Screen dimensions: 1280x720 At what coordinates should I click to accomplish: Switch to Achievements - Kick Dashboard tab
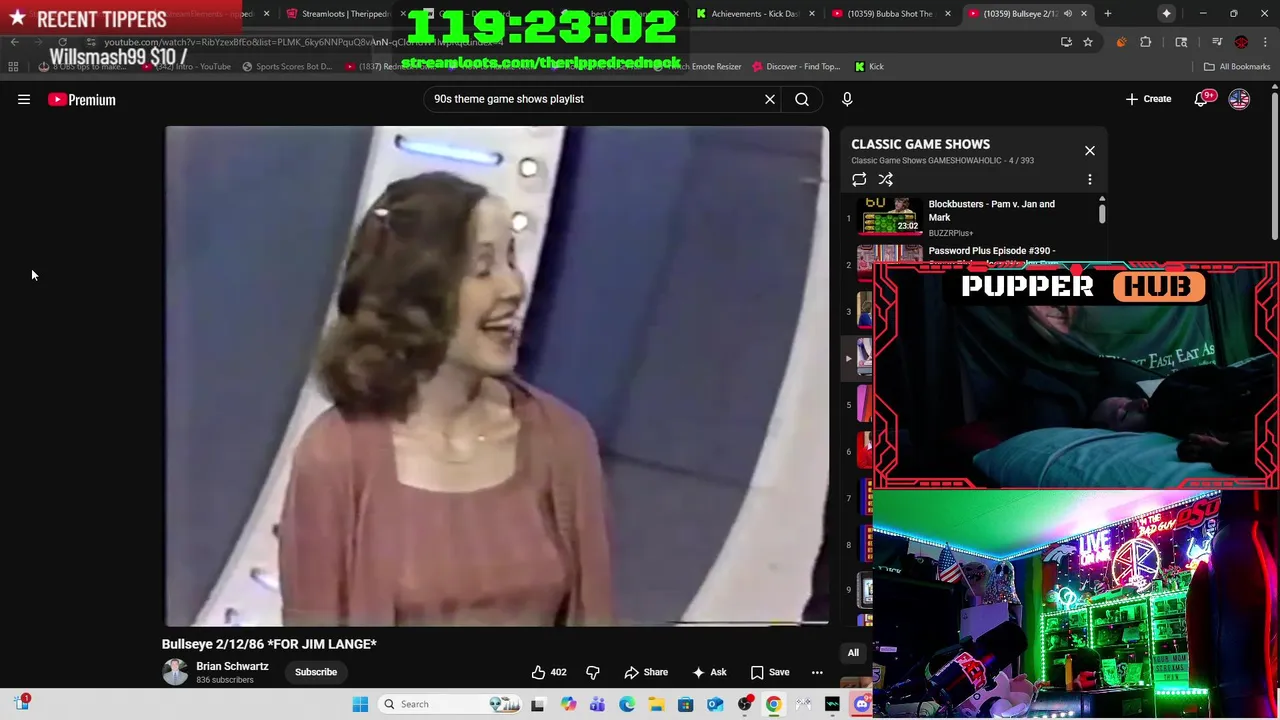[755, 14]
